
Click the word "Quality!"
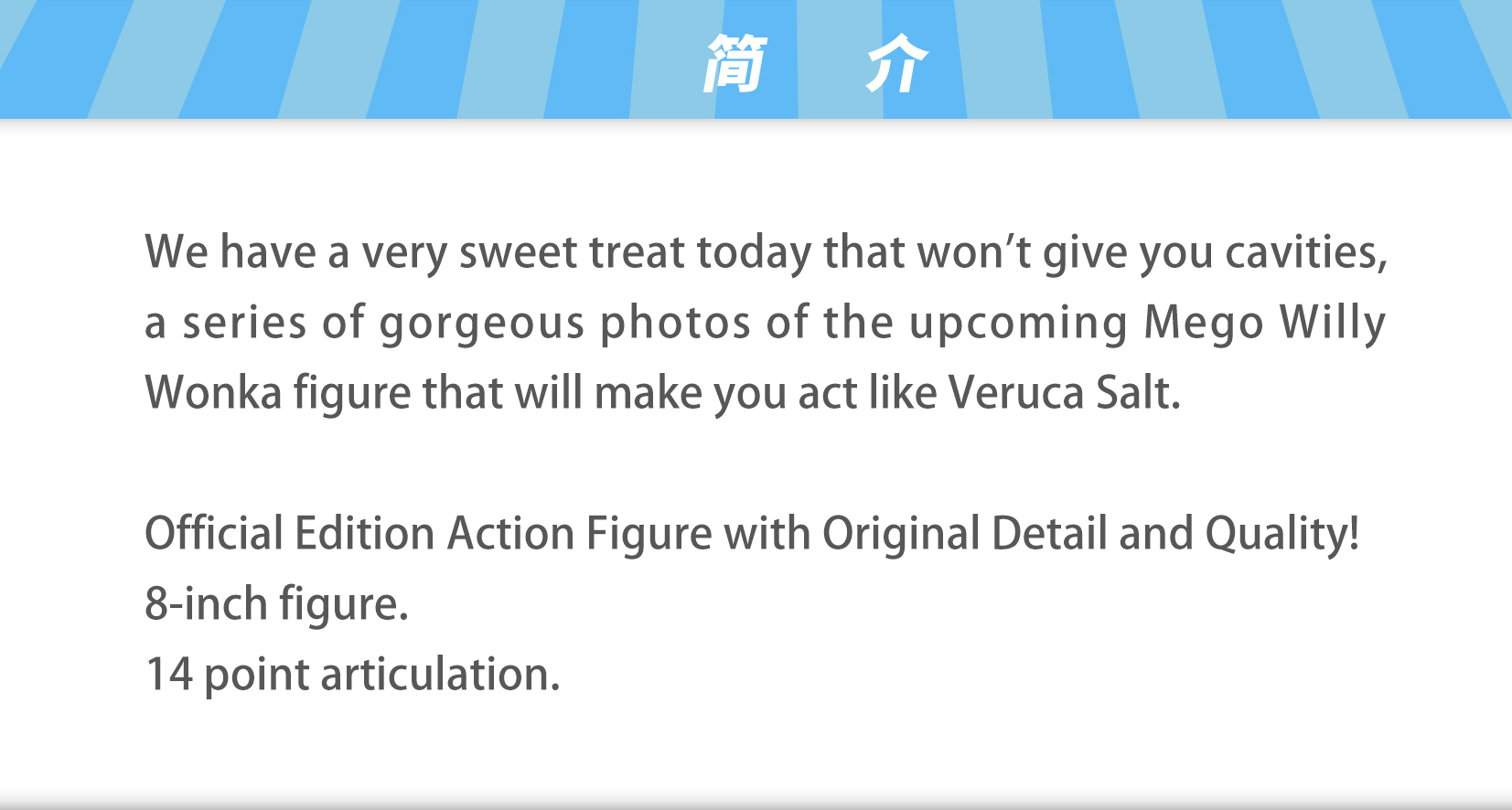tap(1281, 534)
